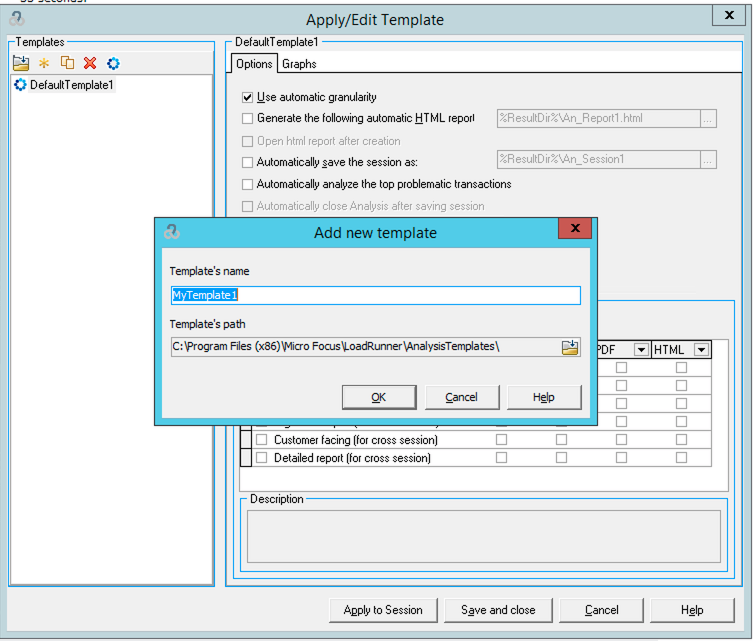Select the Options tab

click(254, 64)
